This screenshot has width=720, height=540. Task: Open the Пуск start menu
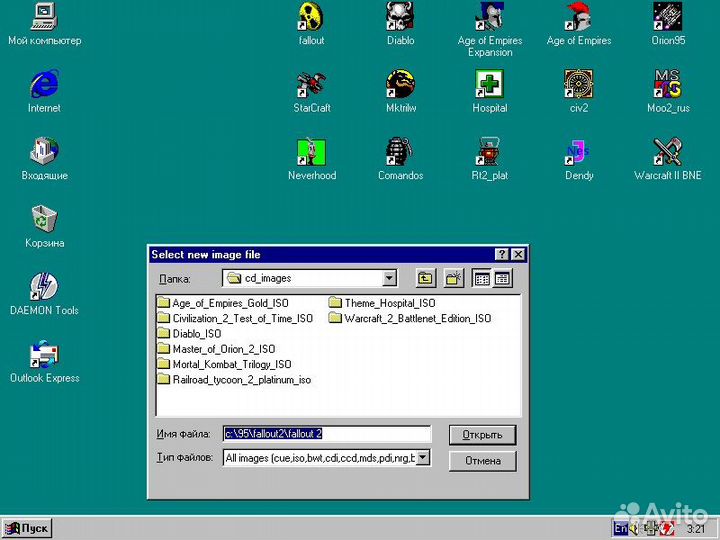[x=27, y=529]
